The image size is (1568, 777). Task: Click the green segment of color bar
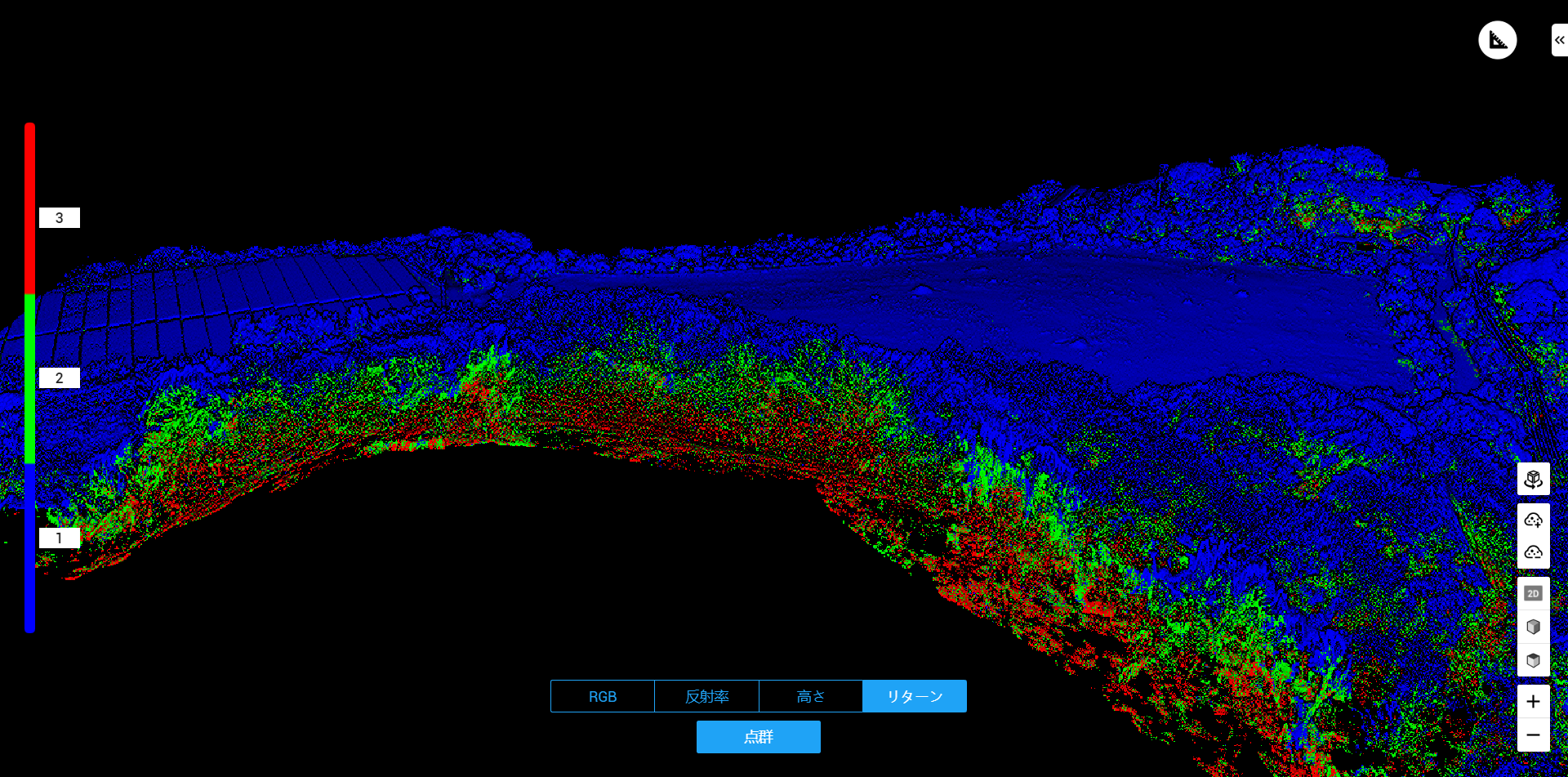tap(29, 379)
